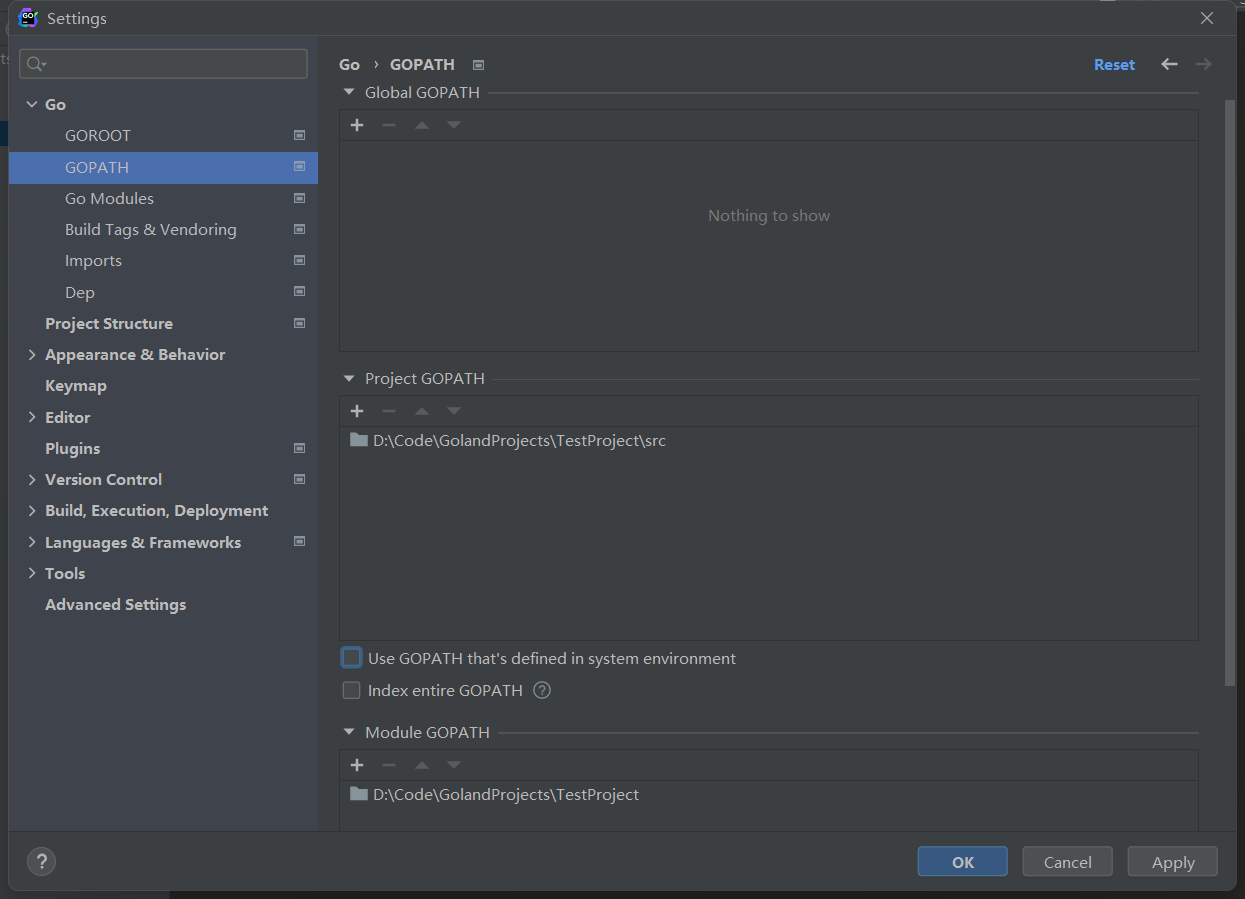The width and height of the screenshot is (1245, 899).
Task: Click project-level icon on Version Control row
Action: point(299,479)
